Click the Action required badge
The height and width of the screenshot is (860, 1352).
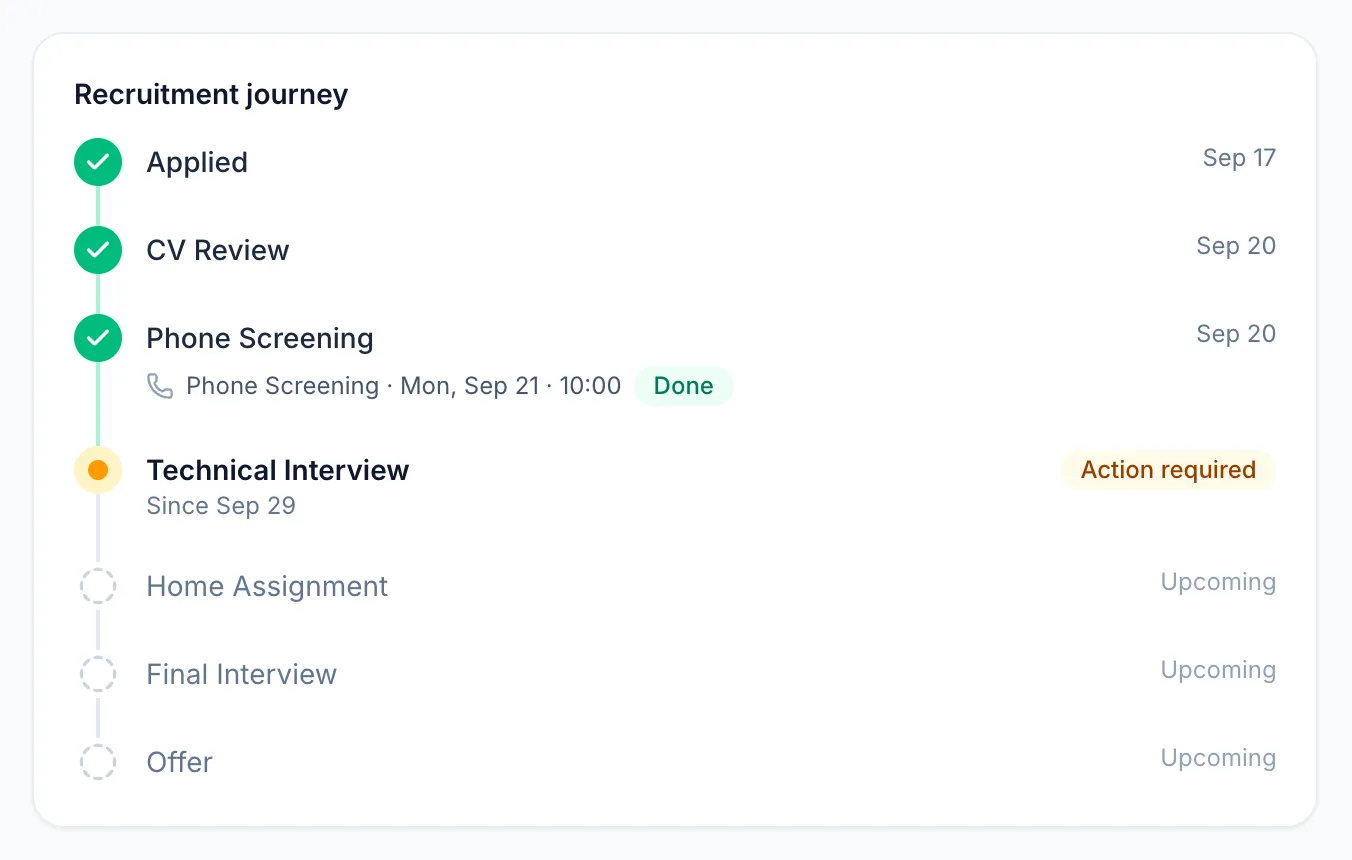tap(1168, 470)
